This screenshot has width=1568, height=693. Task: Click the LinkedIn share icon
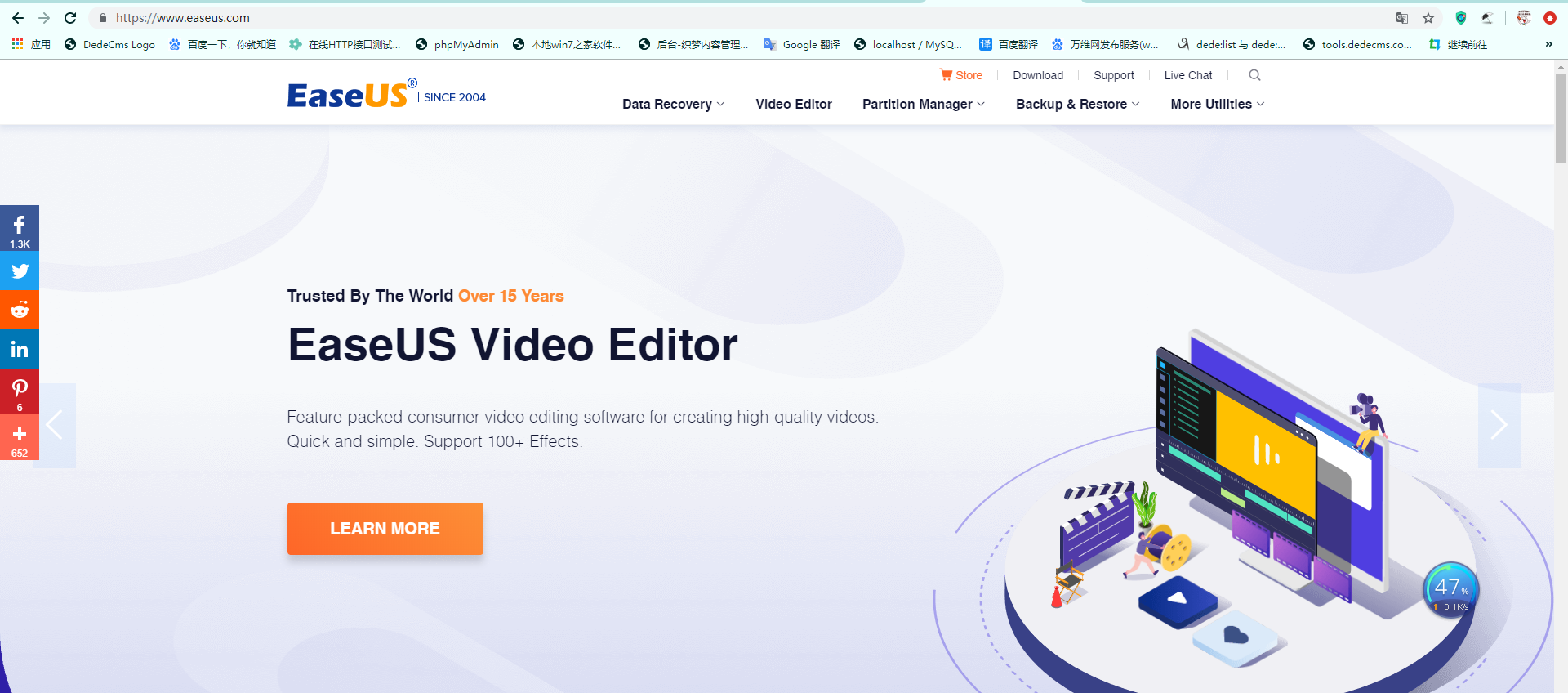coord(20,350)
